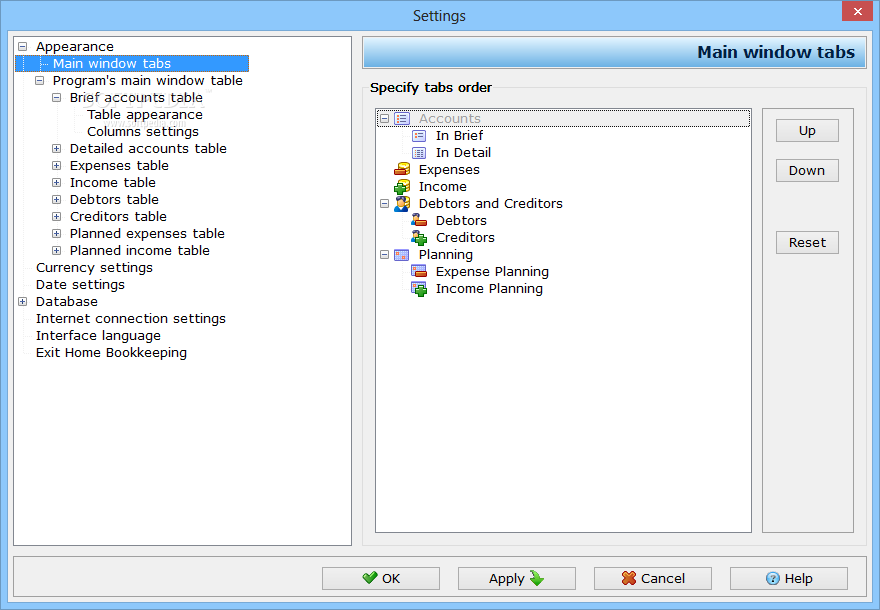This screenshot has width=880, height=610.
Task: Click the In Brief tab icon
Action: [419, 136]
